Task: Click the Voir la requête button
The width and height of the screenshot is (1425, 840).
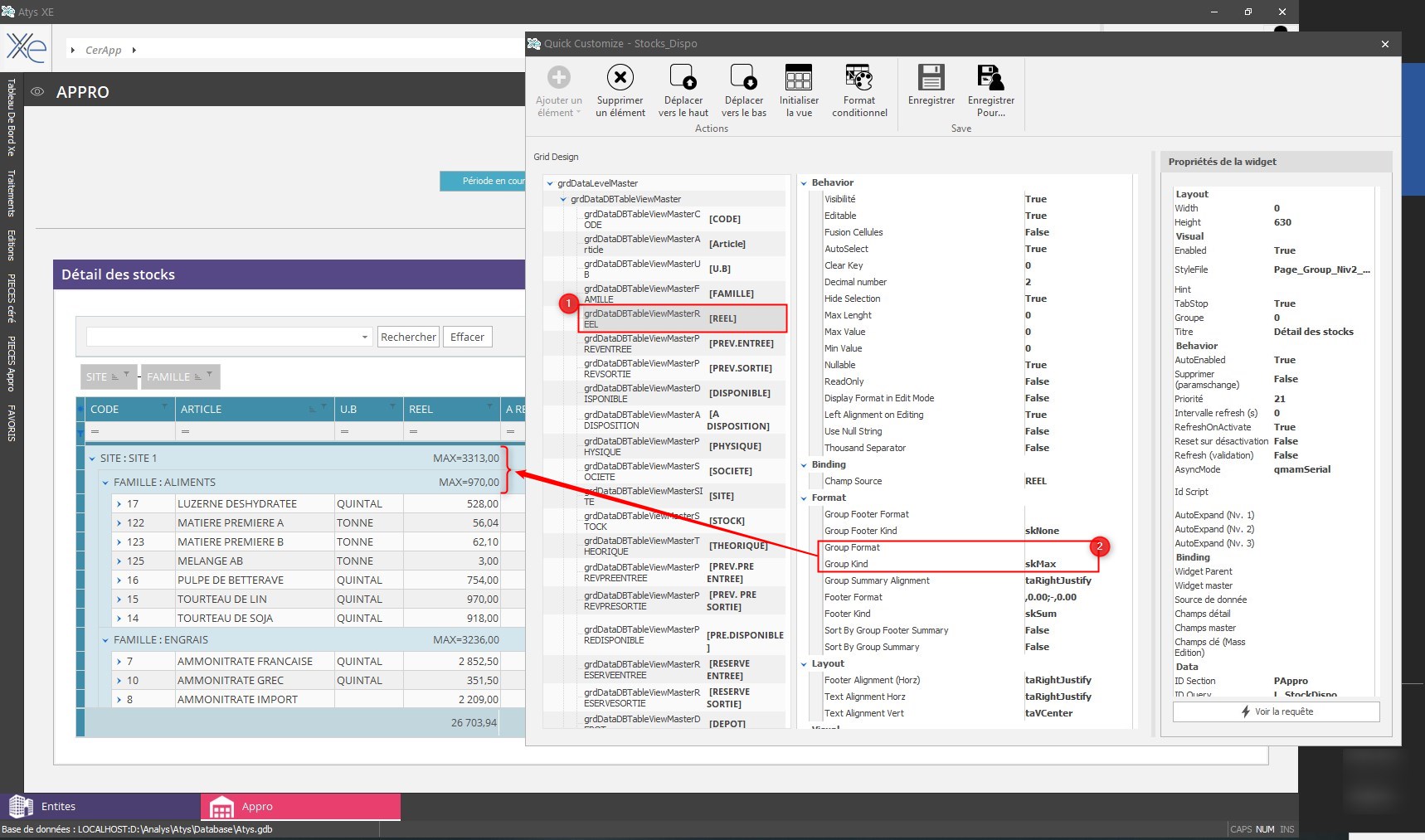Action: 1276,712
